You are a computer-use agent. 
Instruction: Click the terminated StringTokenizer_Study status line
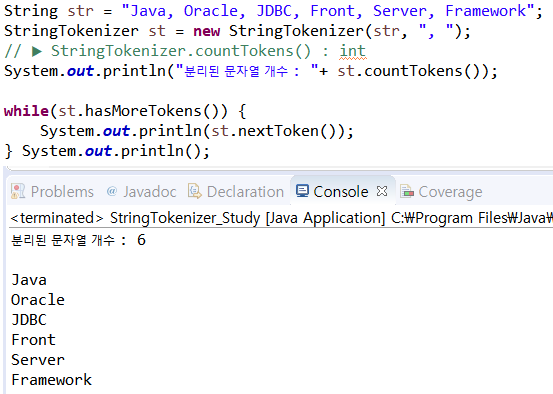coord(281,218)
